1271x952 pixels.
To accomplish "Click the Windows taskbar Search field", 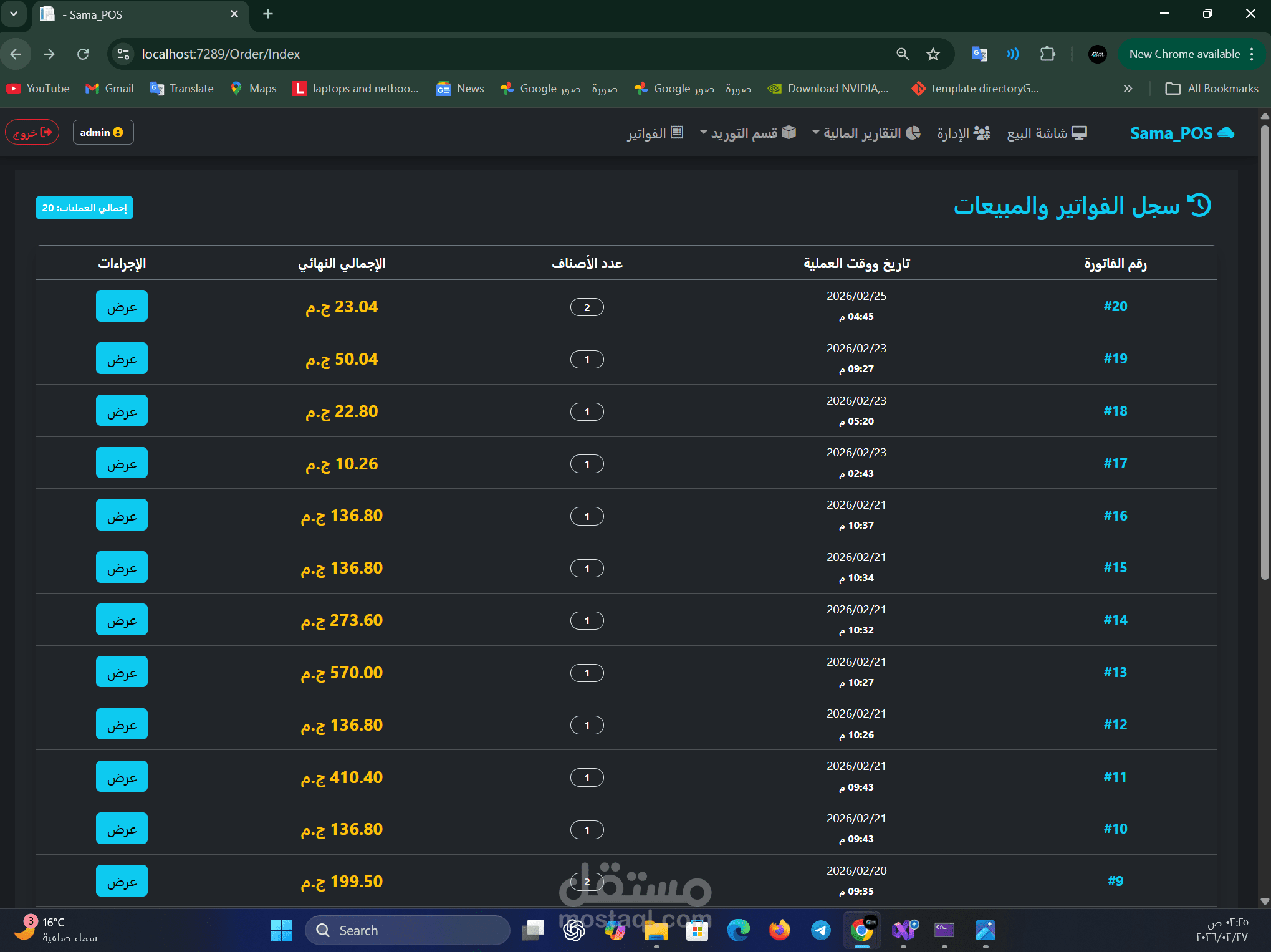I will (407, 930).
